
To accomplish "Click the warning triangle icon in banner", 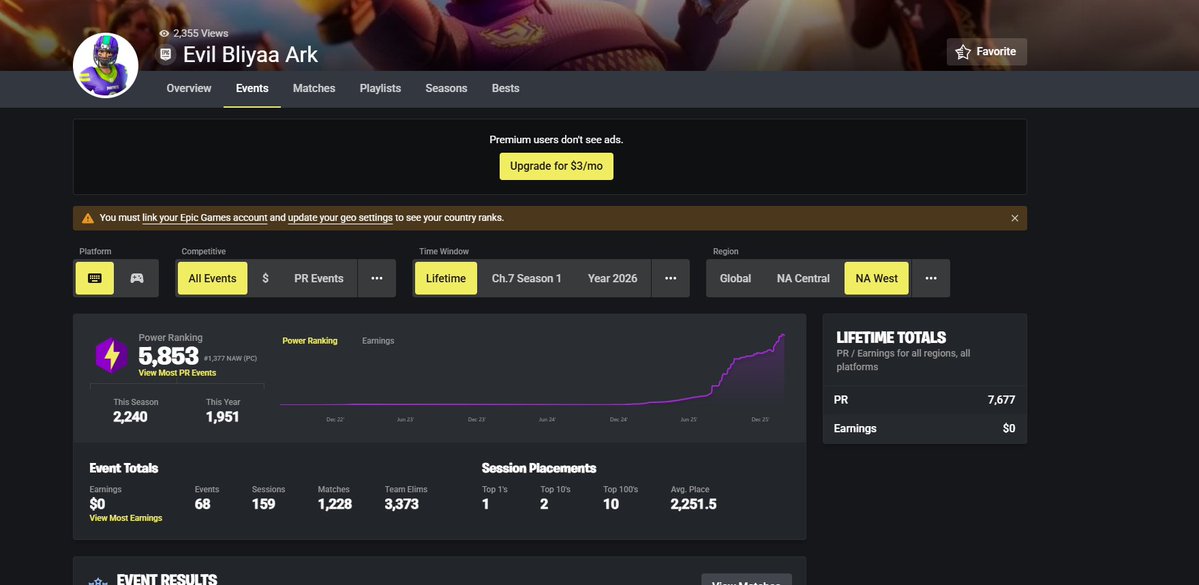I will [88, 218].
